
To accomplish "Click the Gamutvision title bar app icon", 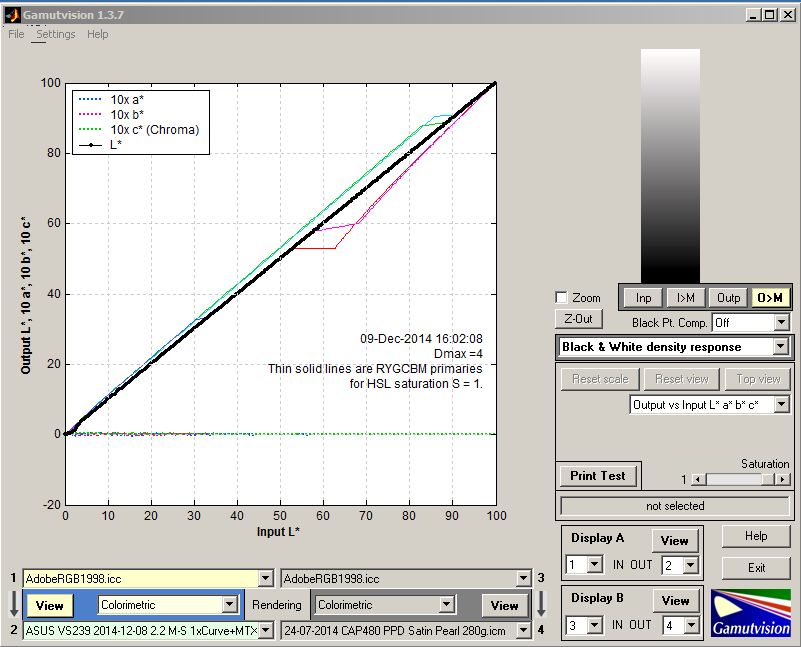I will 11,15.
